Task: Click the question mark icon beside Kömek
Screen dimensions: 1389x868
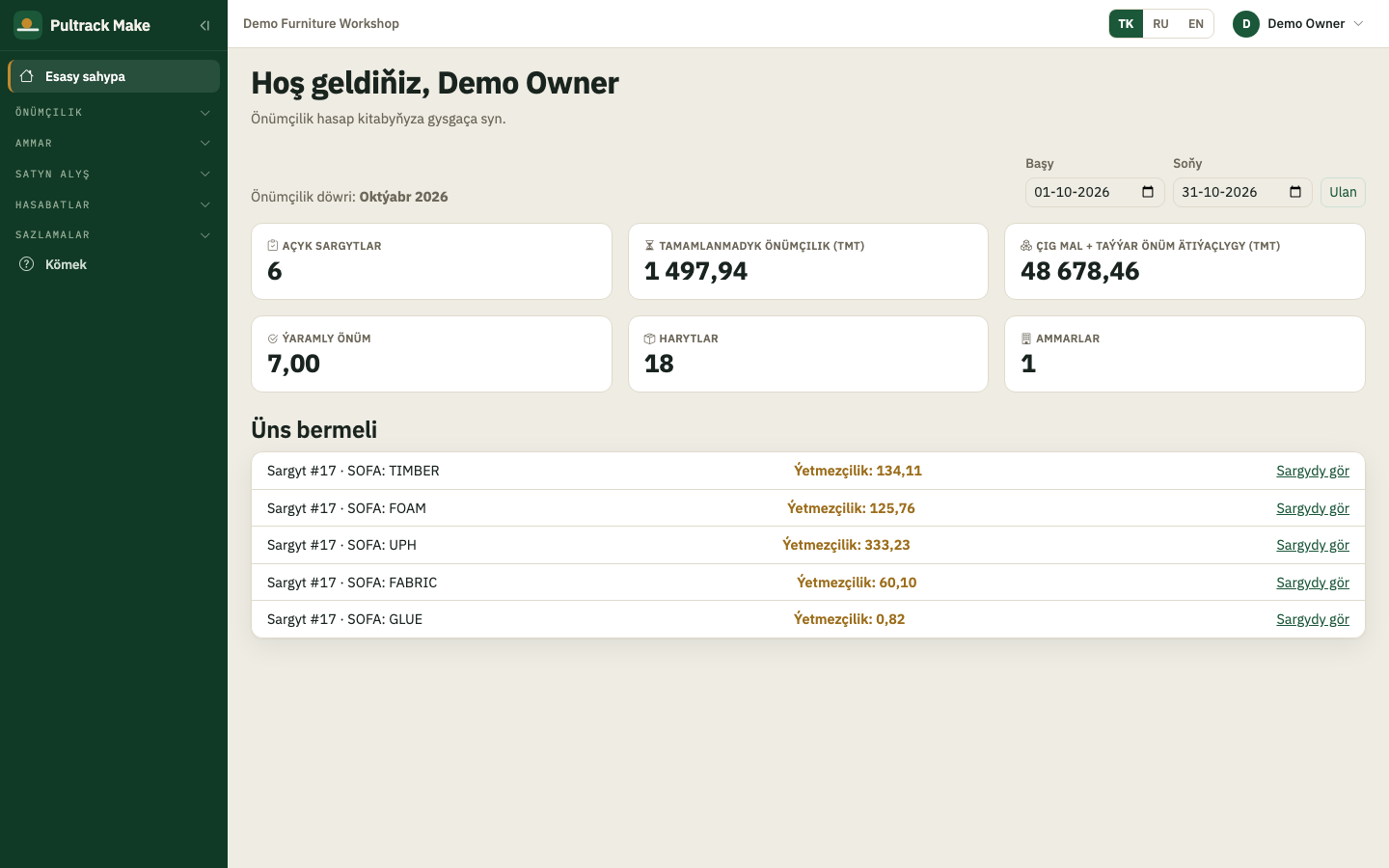Action: (x=27, y=264)
